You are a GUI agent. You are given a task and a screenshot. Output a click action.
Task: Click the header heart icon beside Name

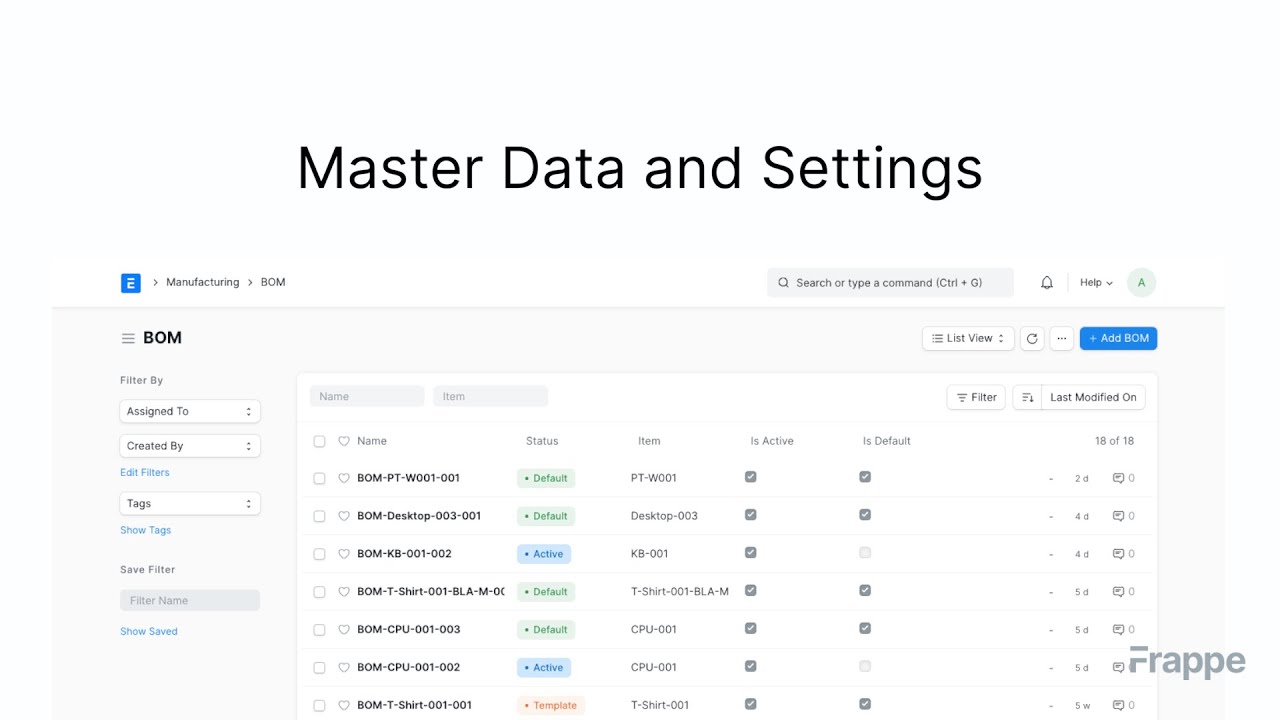(344, 441)
